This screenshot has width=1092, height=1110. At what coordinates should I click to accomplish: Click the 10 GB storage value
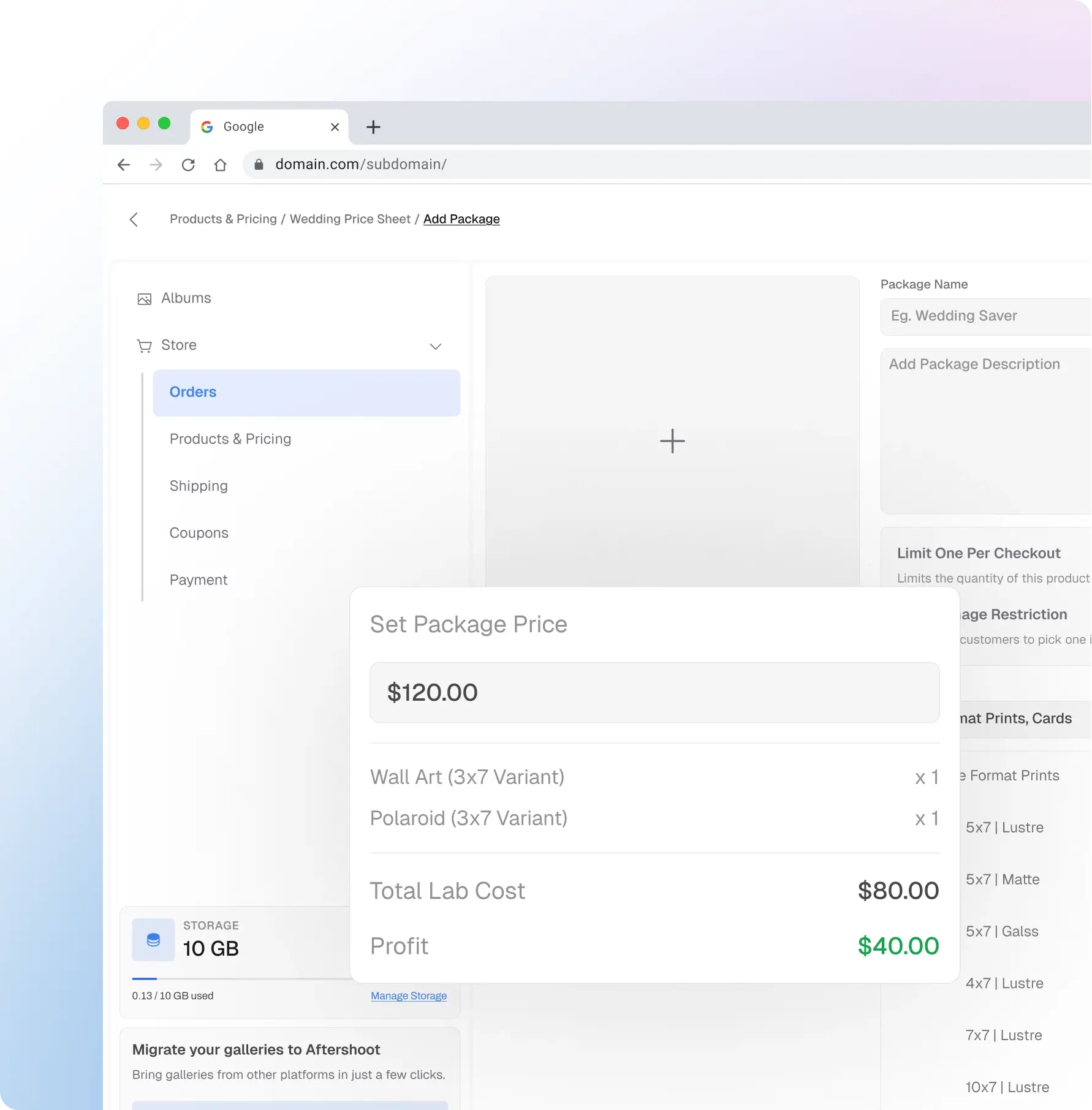click(x=211, y=949)
